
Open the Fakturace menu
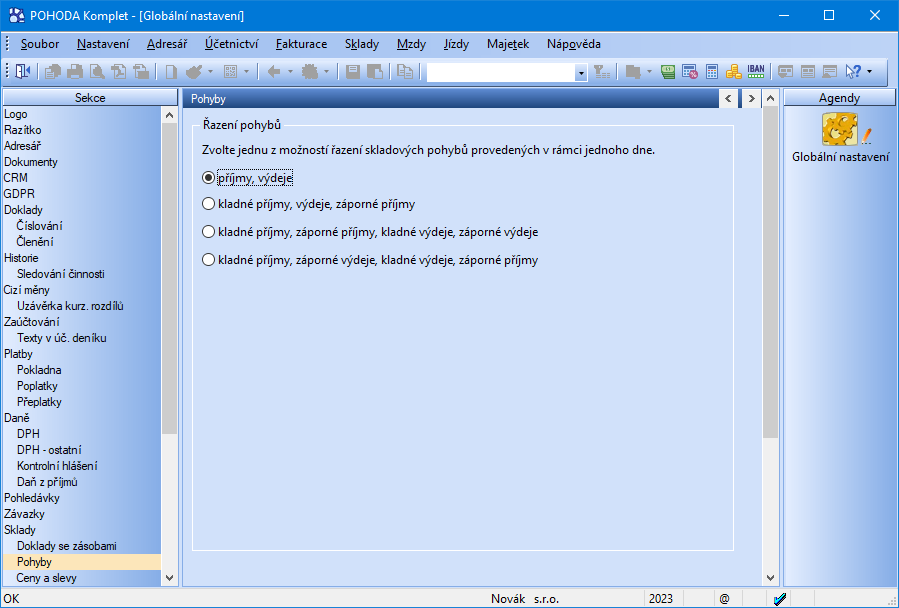click(302, 44)
